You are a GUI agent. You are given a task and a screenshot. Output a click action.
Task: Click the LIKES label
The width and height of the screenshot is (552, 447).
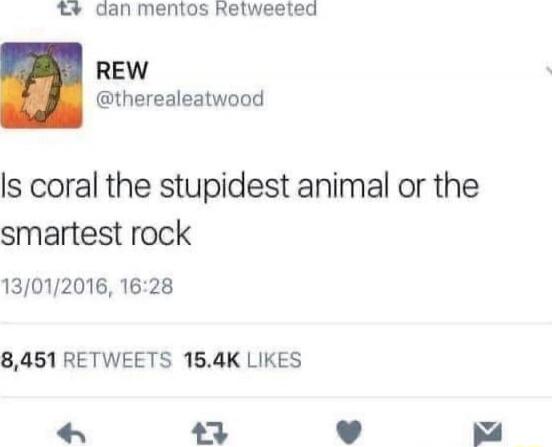click(x=274, y=360)
